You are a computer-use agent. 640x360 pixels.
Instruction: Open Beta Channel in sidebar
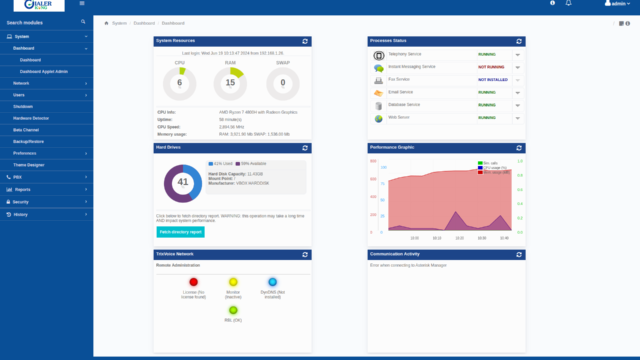click(47, 130)
